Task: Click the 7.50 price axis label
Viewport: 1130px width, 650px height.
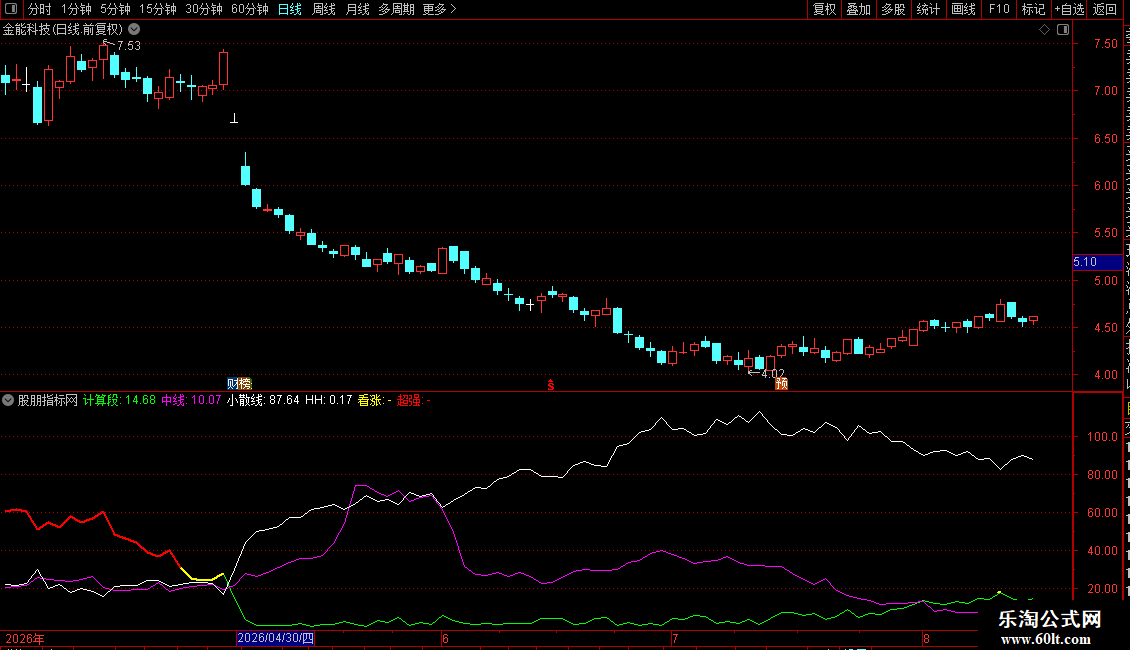Action: pyautogui.click(x=1105, y=44)
